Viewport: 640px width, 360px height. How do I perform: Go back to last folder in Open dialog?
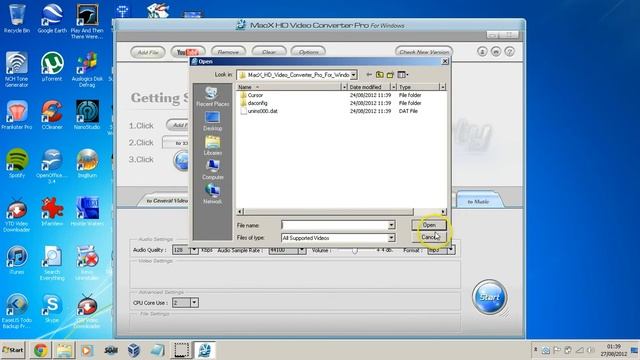[x=369, y=75]
